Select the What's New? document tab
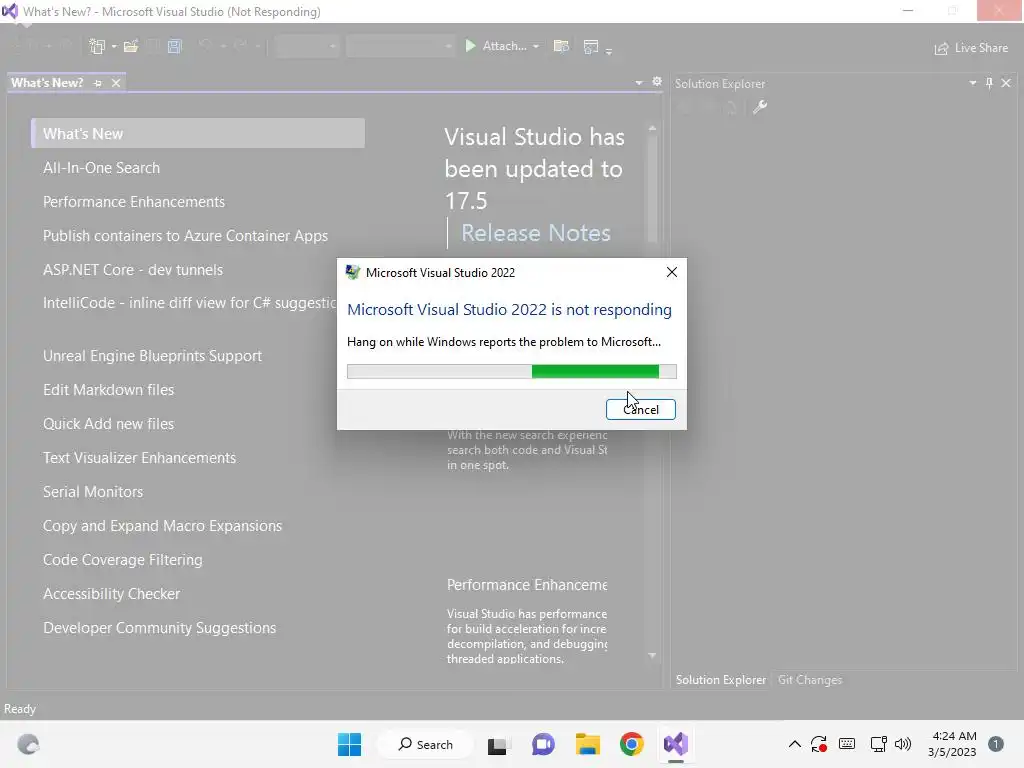1024x768 pixels. [47, 83]
